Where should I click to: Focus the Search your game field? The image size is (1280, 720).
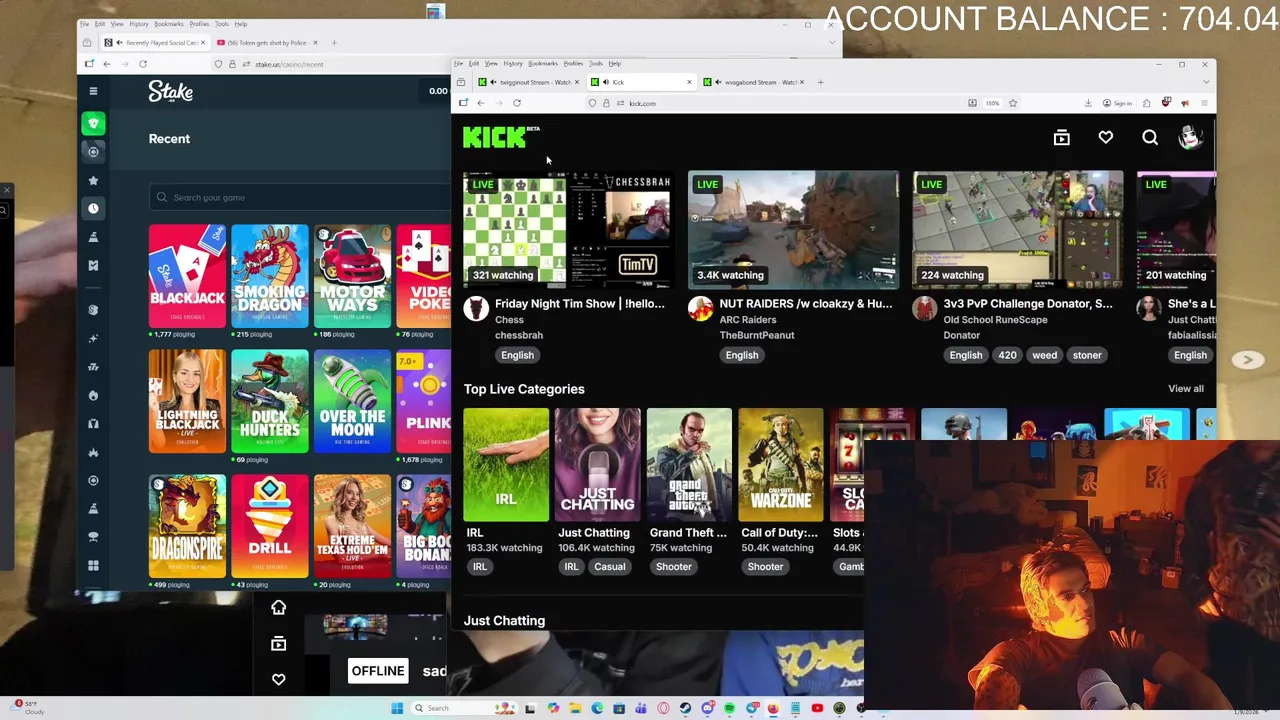[300, 197]
